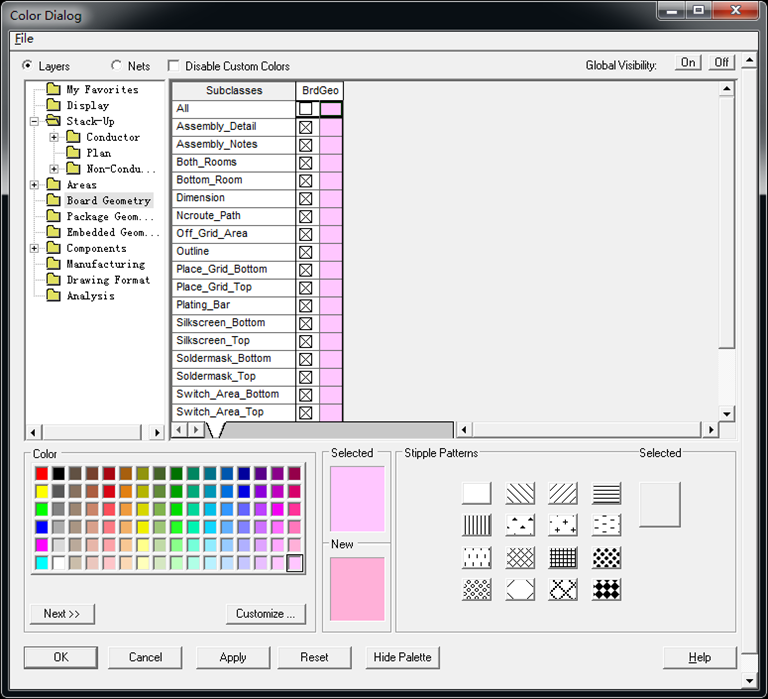Choose the octagon outline stipple pattern
Image resolution: width=768 pixels, height=699 pixels.
(520, 589)
